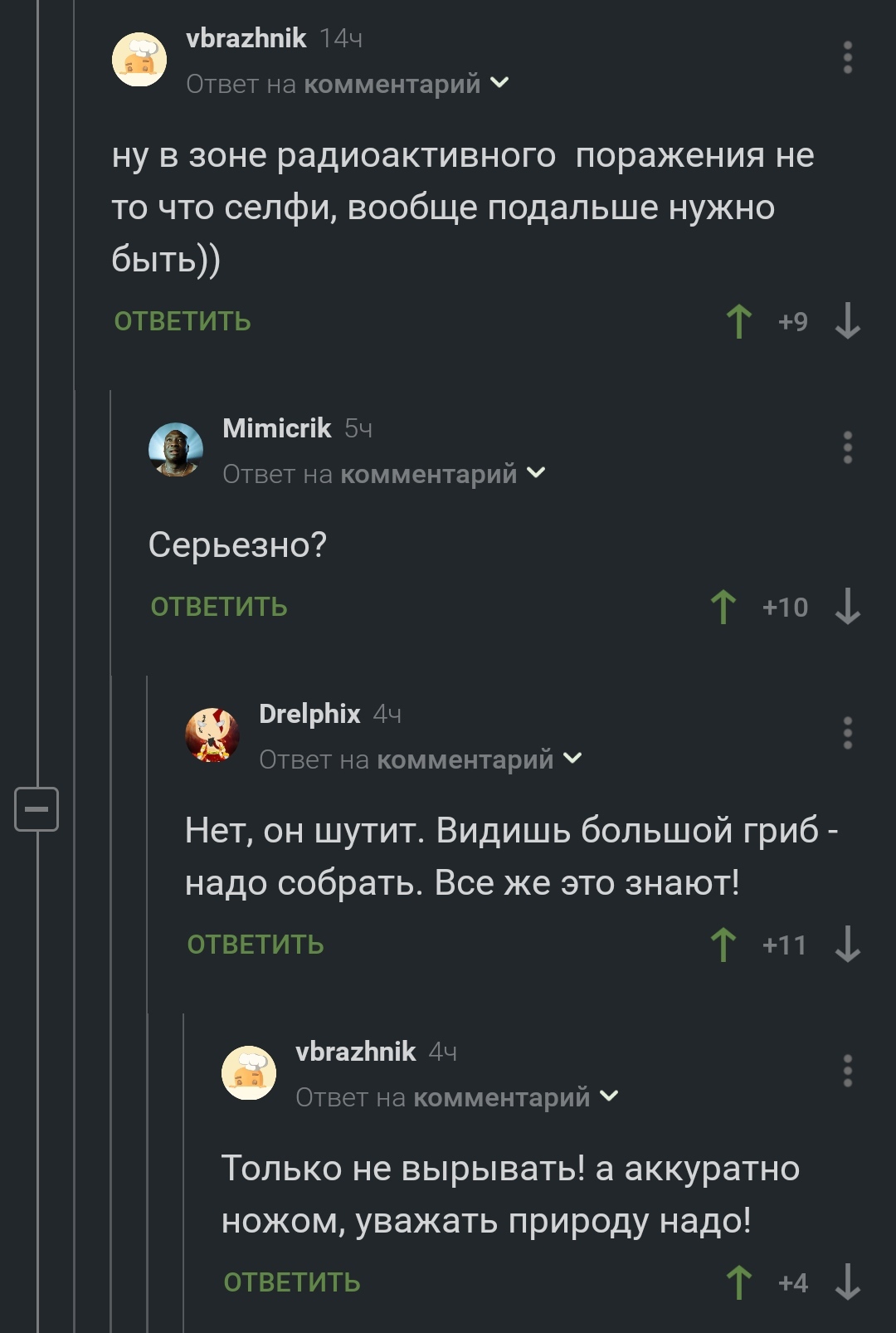The image size is (896, 1333).
Task: Open Drelphix username link
Action: tap(309, 714)
